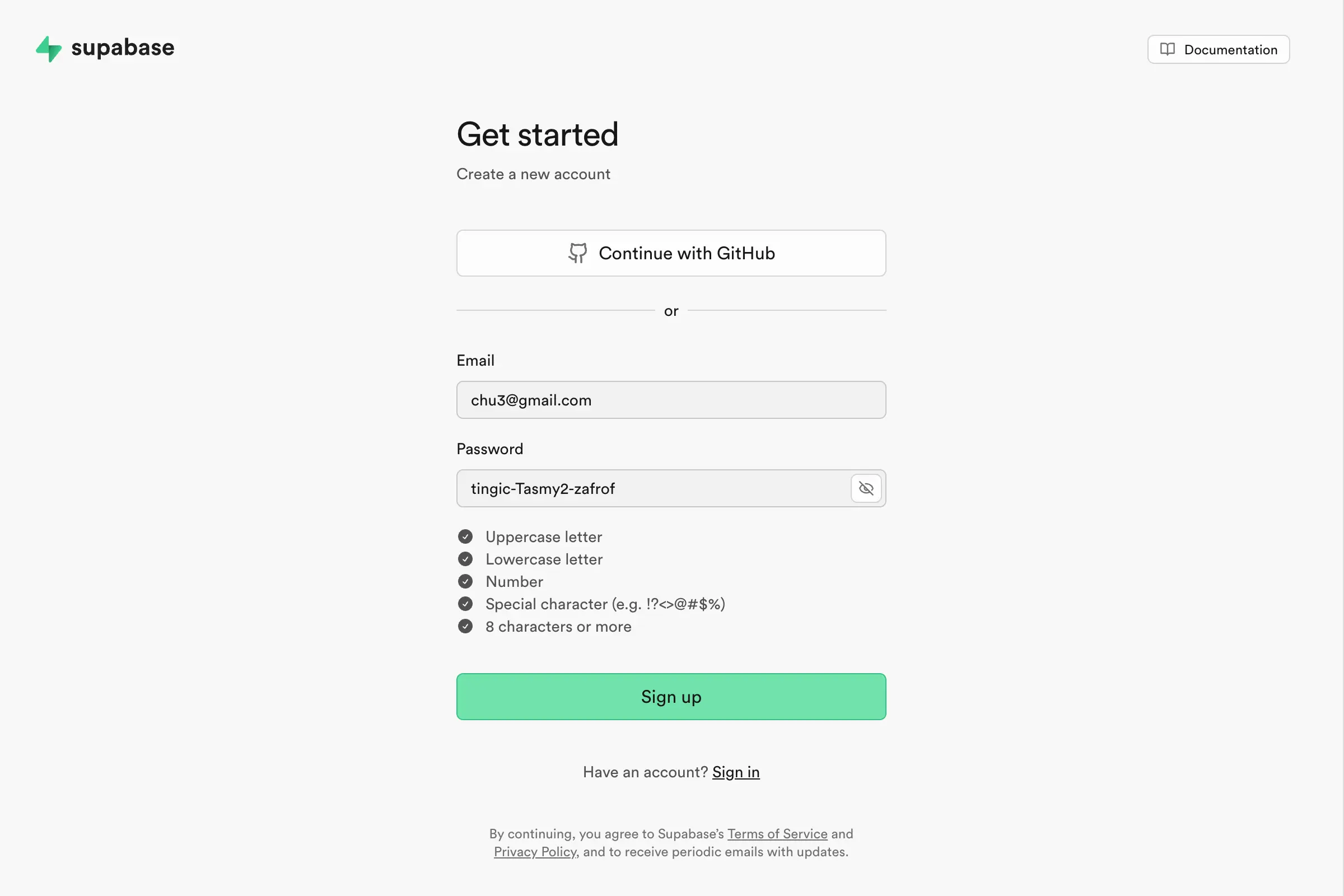Click the Password field label

point(489,449)
